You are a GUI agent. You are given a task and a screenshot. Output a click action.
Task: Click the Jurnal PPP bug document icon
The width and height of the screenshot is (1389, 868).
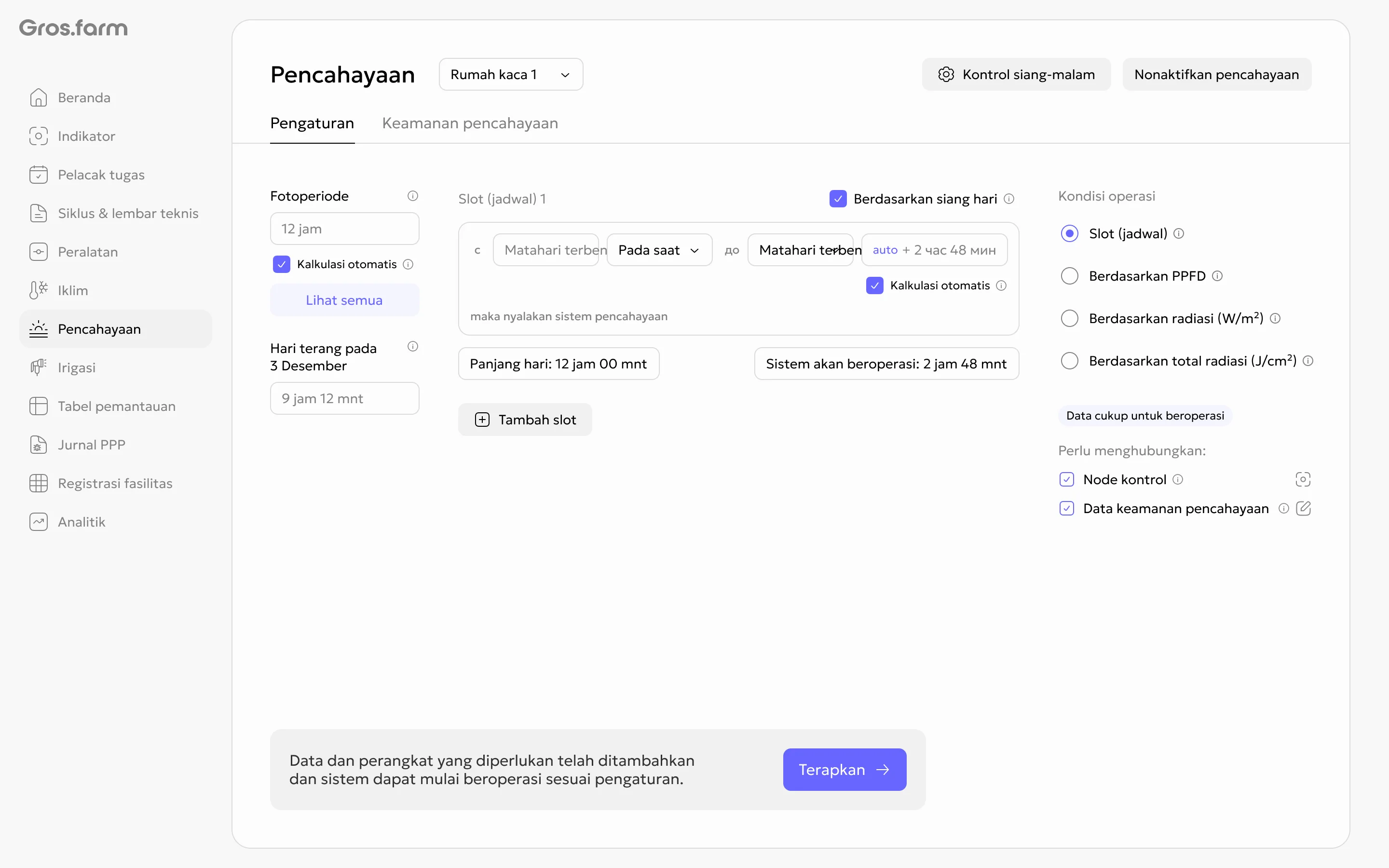39,444
